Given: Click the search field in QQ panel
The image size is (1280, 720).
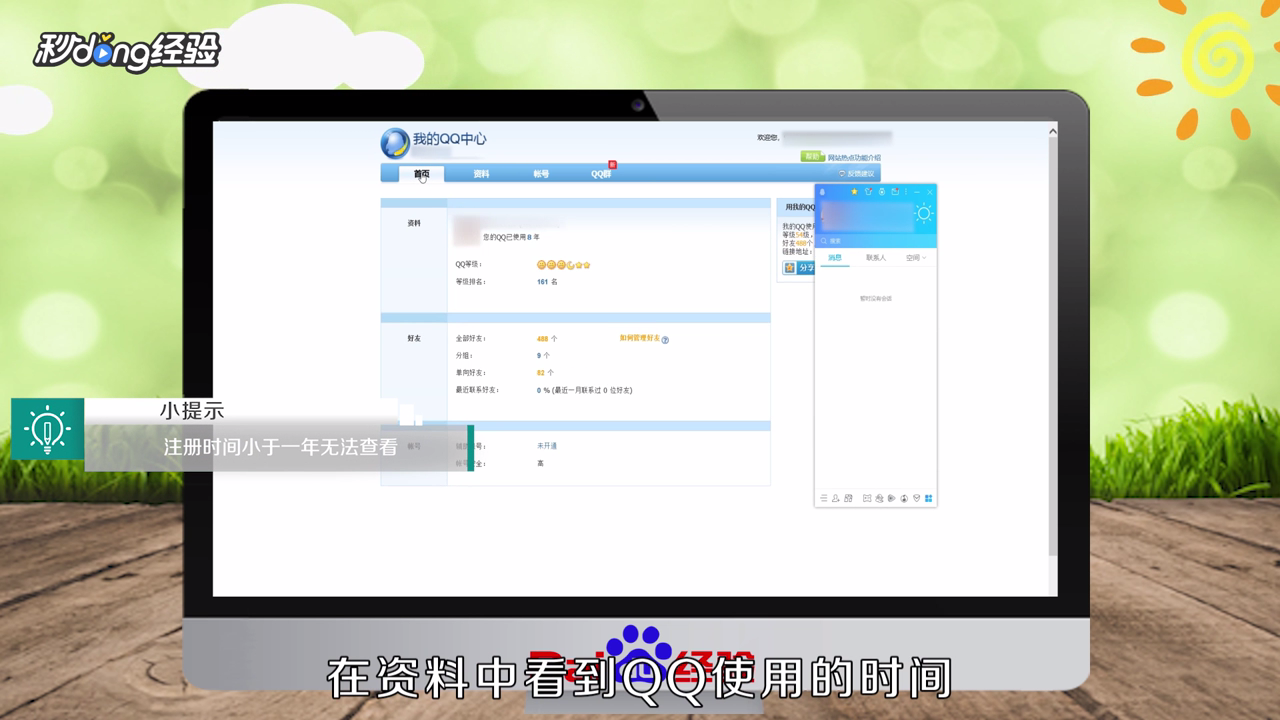Looking at the screenshot, I should coord(876,241).
